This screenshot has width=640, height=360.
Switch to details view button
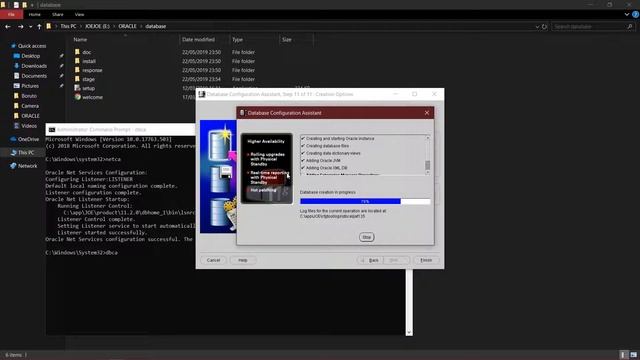pyautogui.click(x=623, y=355)
